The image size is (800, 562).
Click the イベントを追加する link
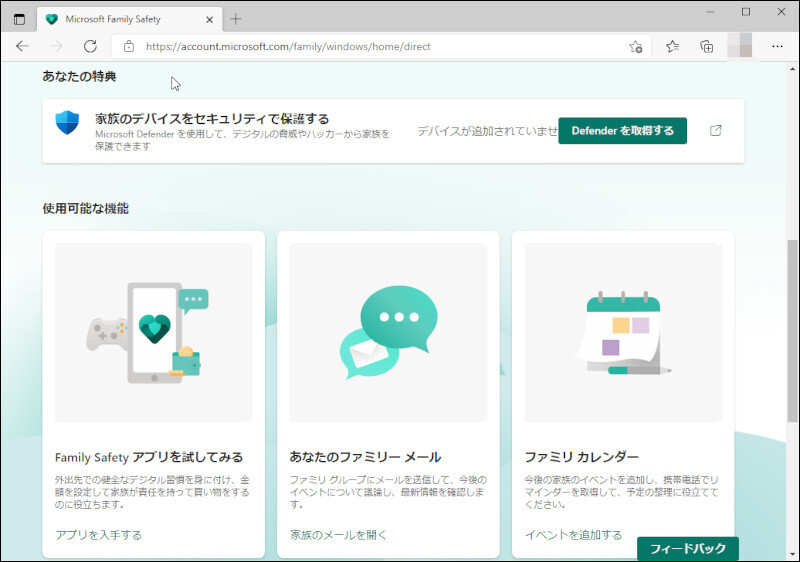(573, 535)
